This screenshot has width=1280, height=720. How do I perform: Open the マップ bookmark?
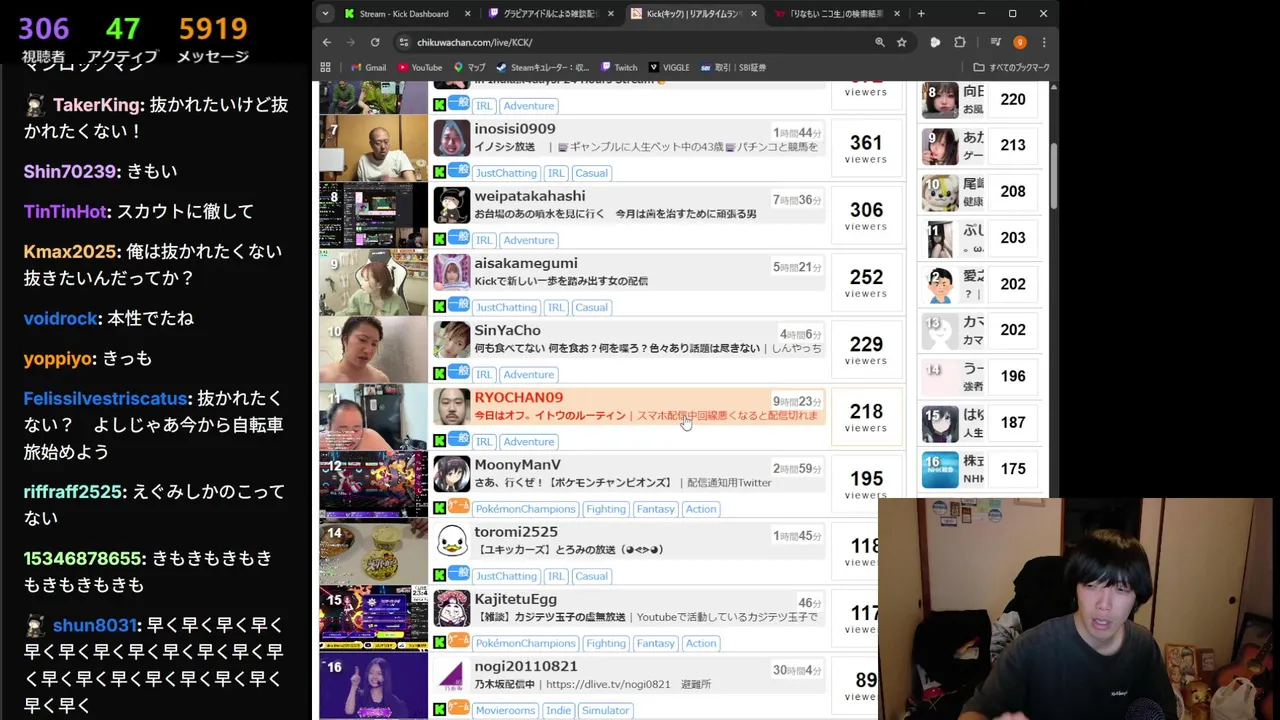(x=469, y=67)
